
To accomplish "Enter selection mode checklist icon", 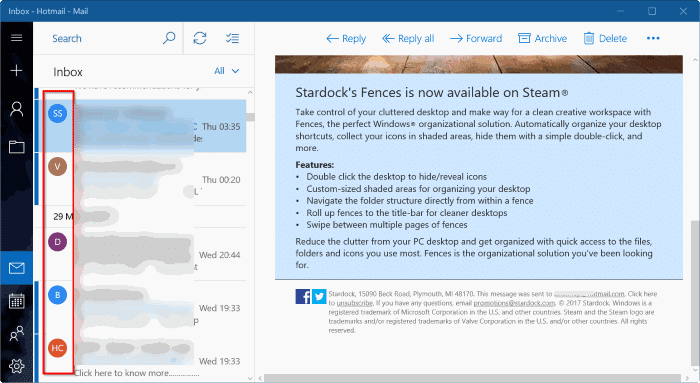I will click(x=232, y=38).
